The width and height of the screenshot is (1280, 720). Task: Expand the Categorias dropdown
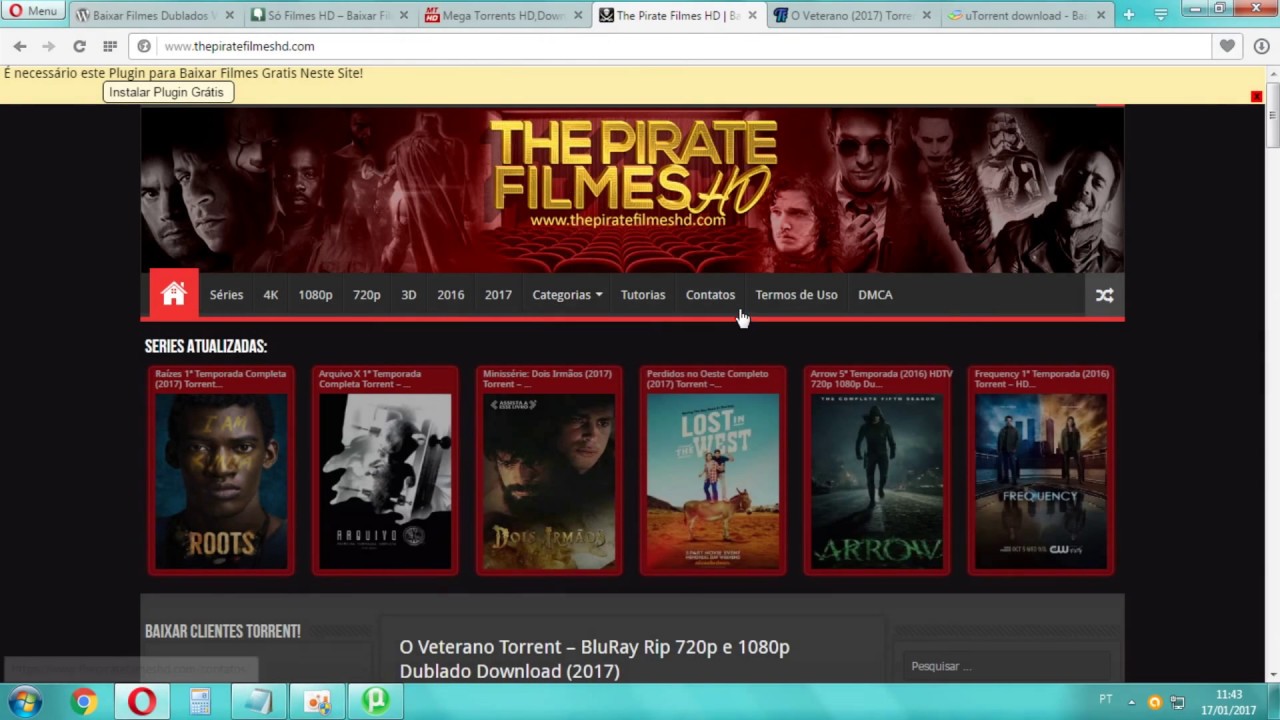pos(567,295)
